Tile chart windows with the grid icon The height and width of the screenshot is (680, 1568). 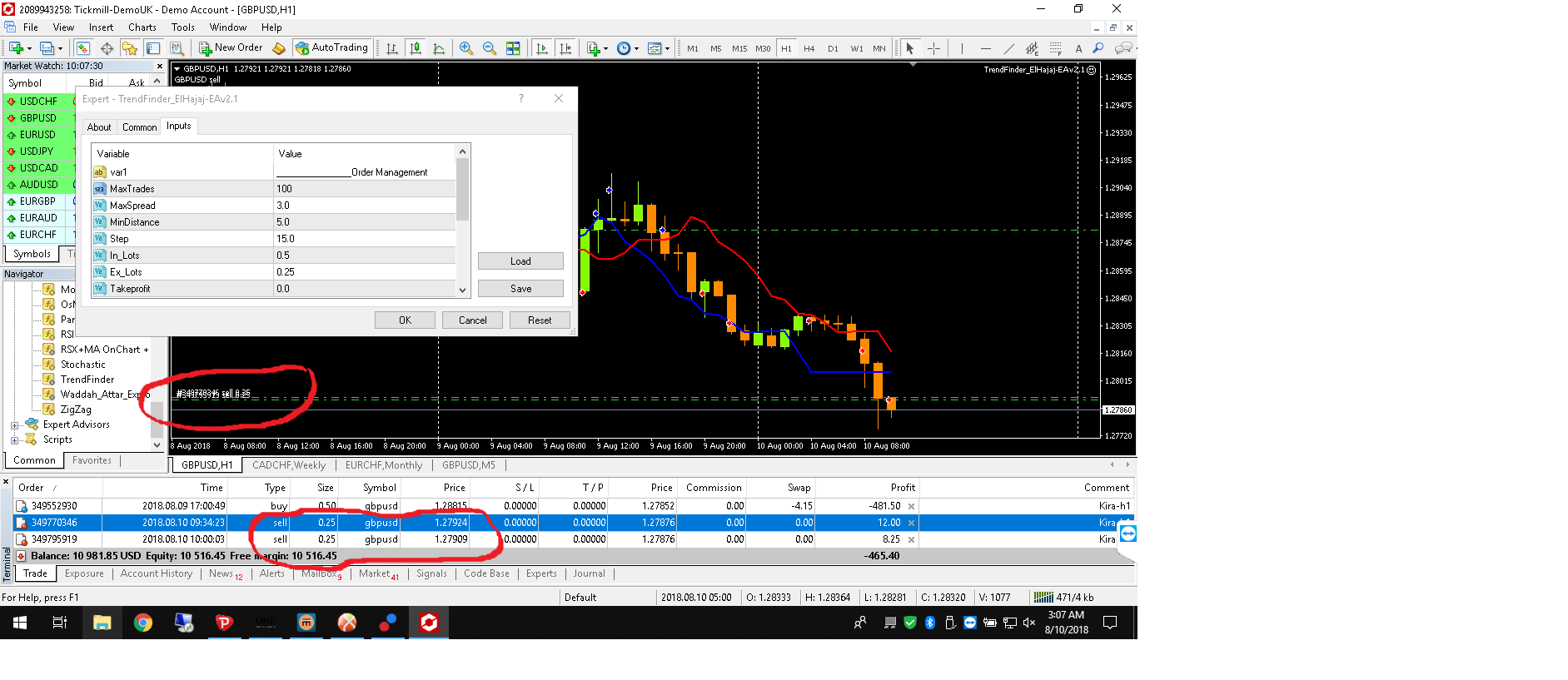[x=513, y=48]
